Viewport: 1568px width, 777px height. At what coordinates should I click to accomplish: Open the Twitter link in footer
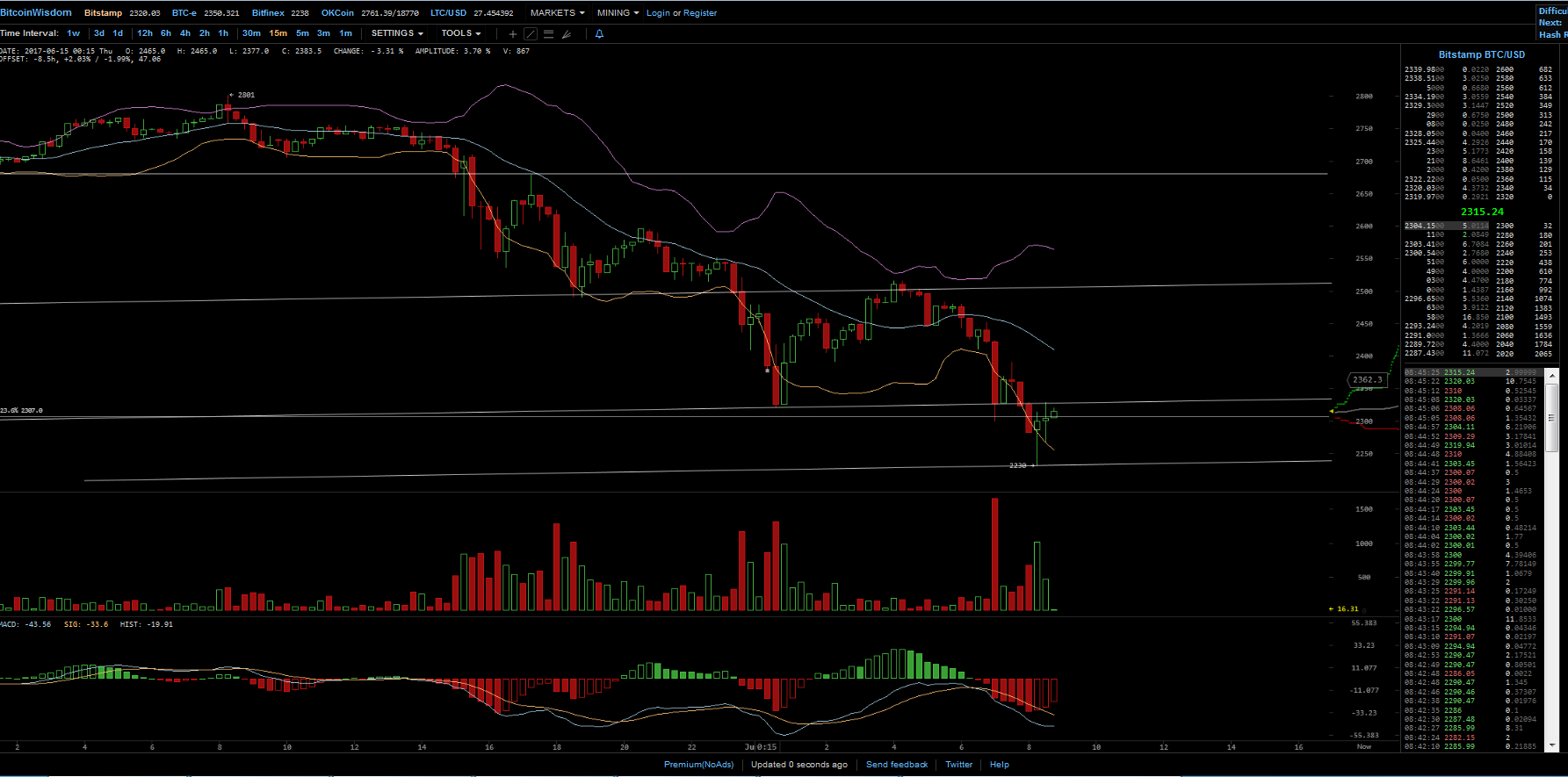coord(959,765)
